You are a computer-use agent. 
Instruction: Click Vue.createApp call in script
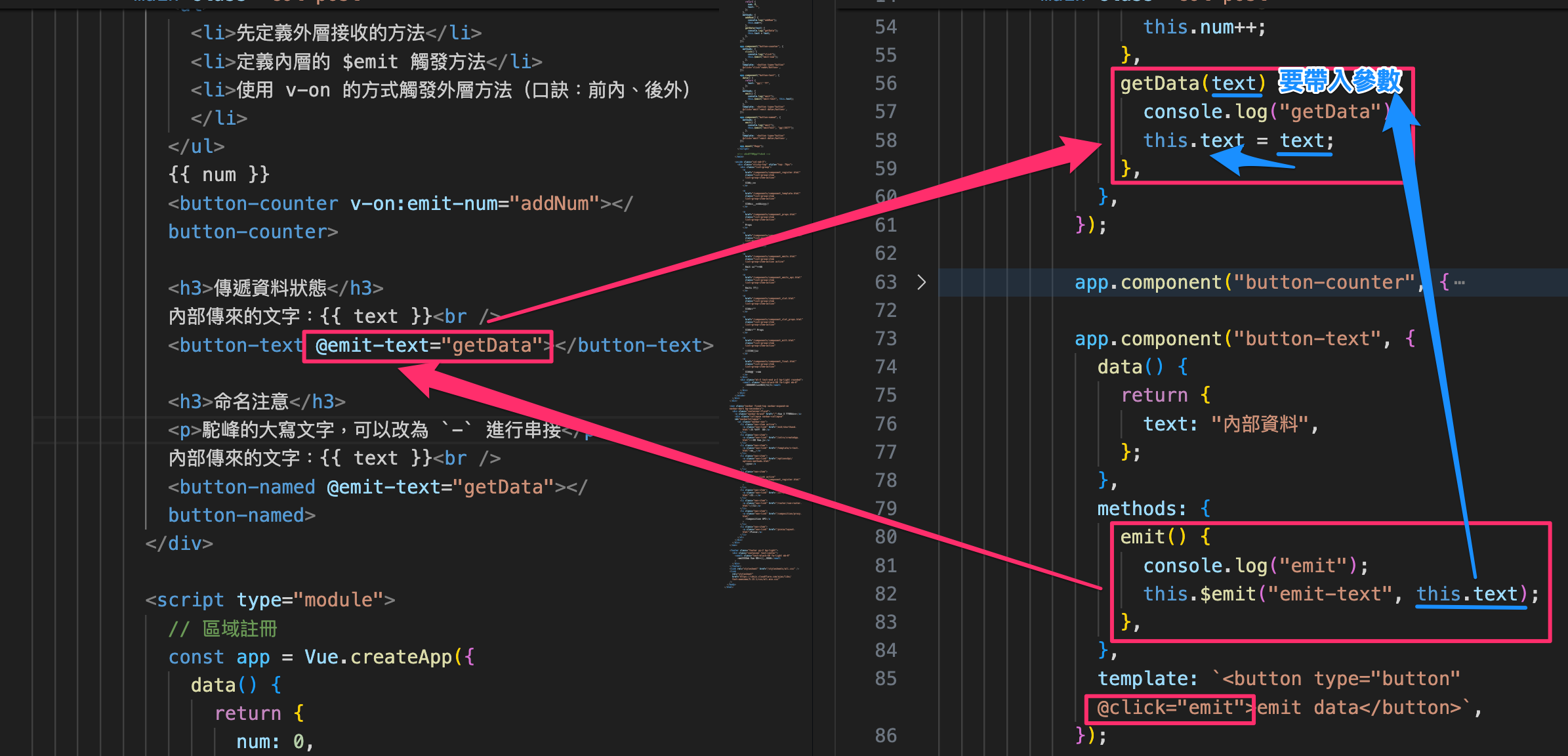pyautogui.click(x=378, y=657)
